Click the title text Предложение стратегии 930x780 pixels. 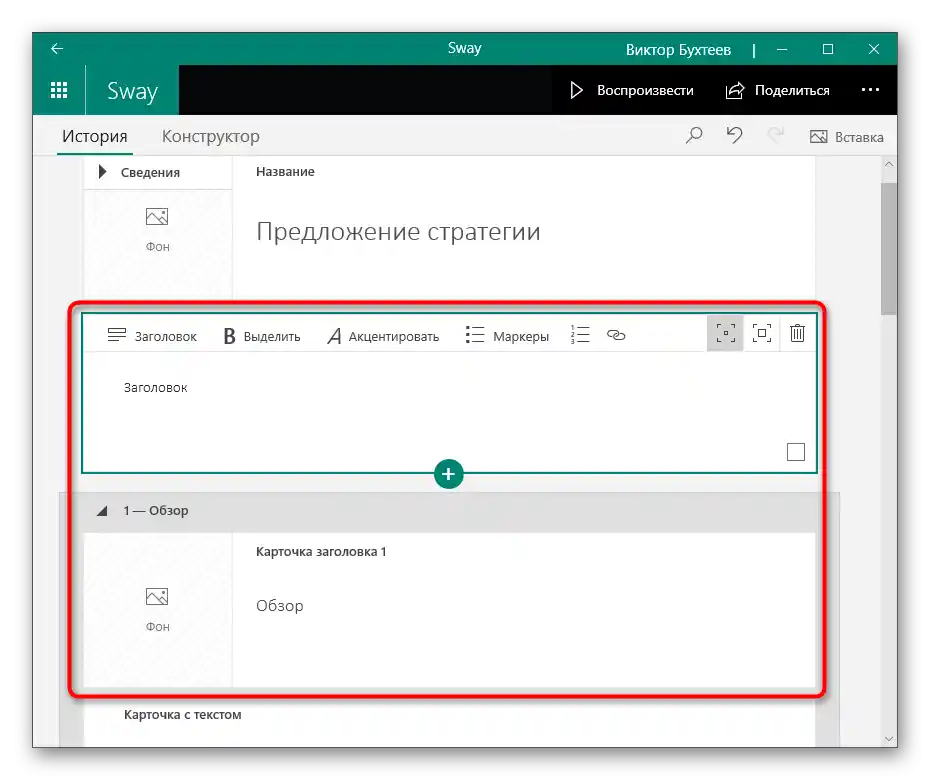(x=398, y=231)
